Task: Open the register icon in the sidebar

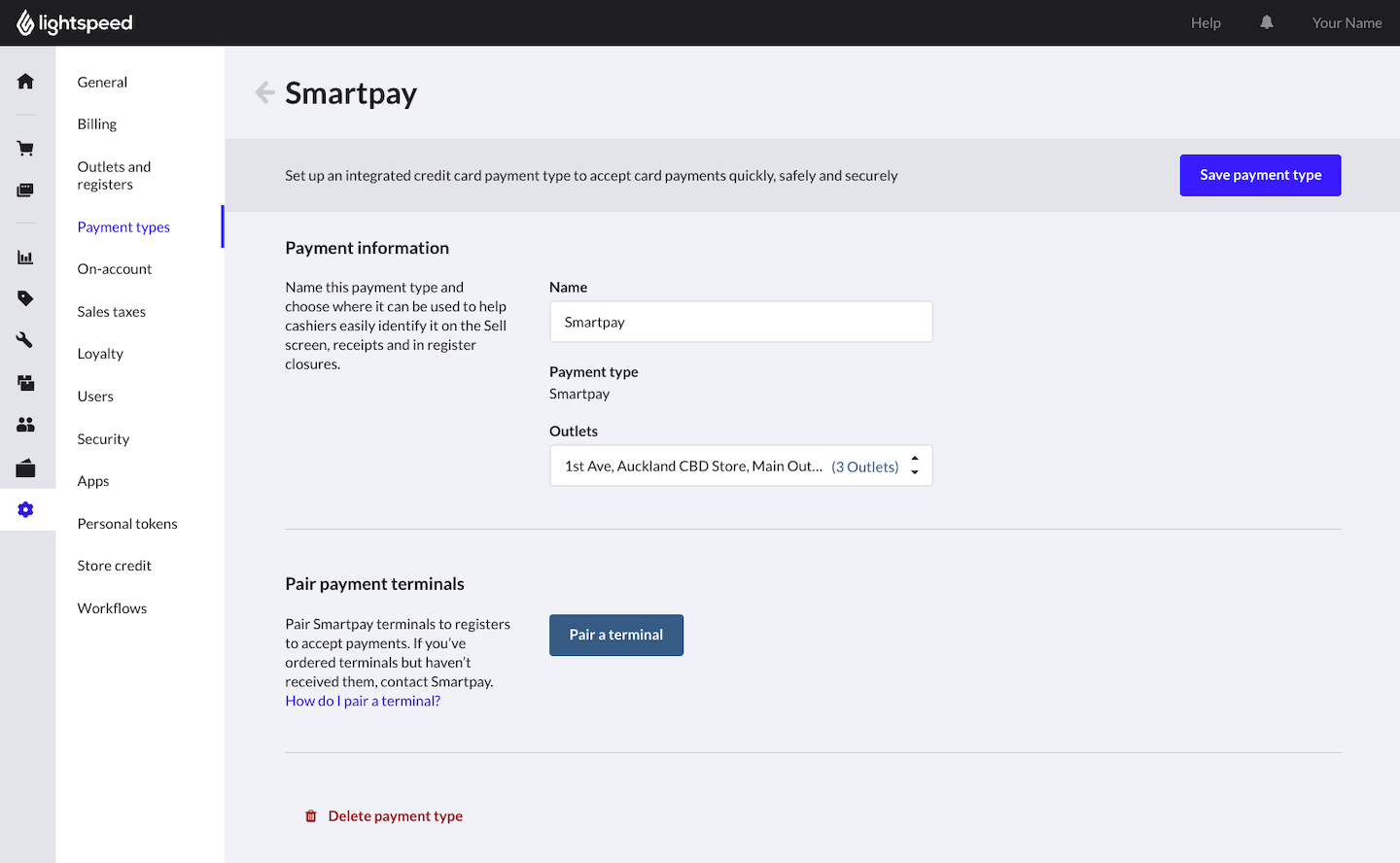Action: pyautogui.click(x=25, y=190)
